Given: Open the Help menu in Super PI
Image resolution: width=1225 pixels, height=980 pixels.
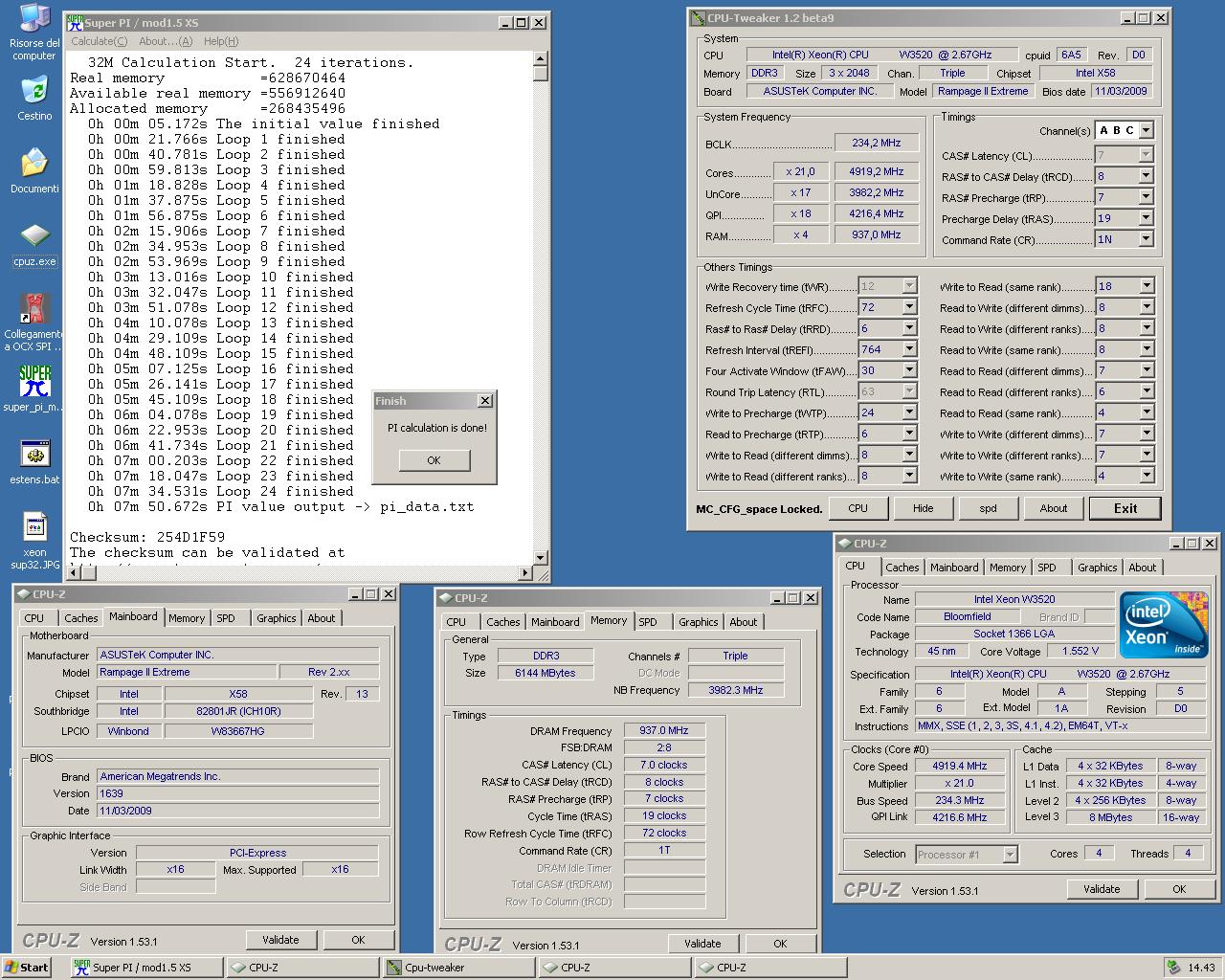Looking at the screenshot, I should click(221, 41).
